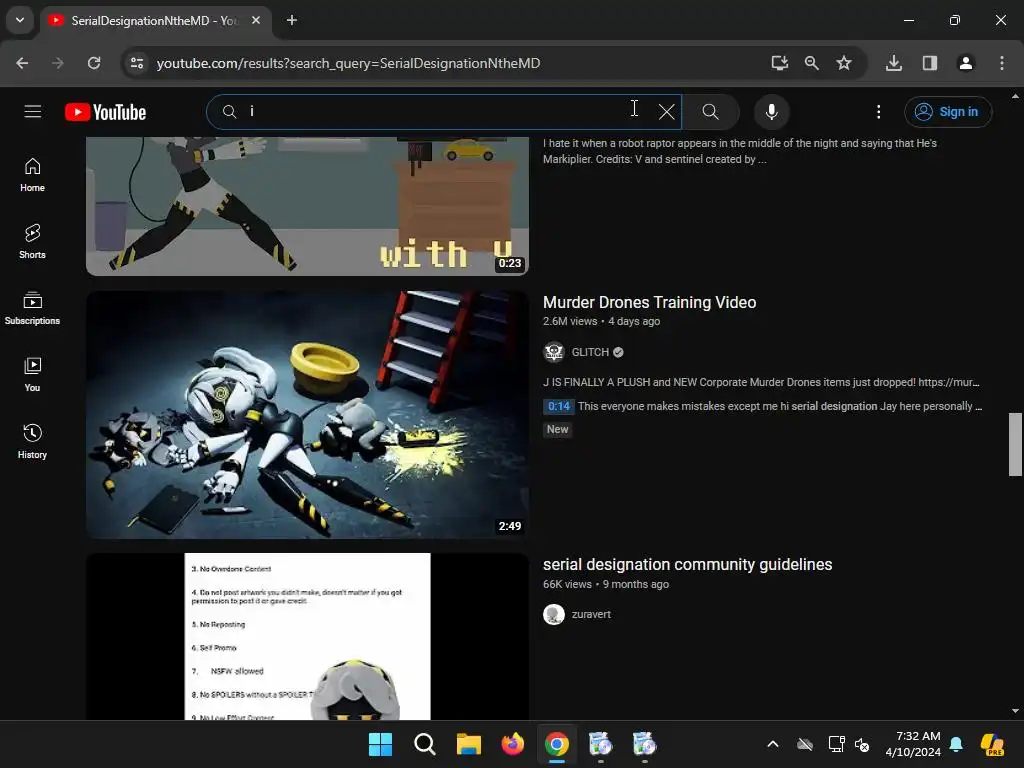Open a new tab with plus button
The width and height of the screenshot is (1024, 768).
[292, 20]
